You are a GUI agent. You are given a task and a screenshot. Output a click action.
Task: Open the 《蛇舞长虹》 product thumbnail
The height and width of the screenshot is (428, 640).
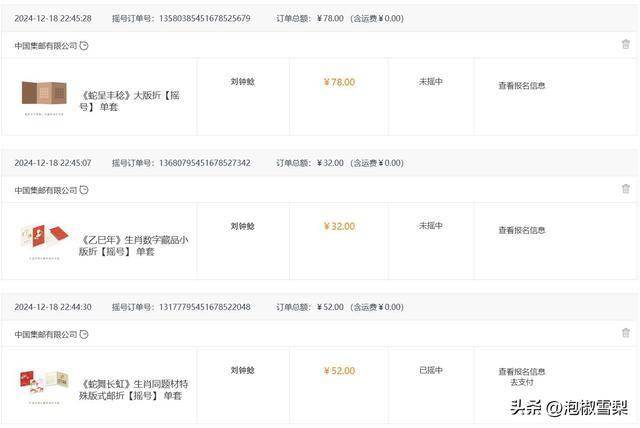pyautogui.click(x=44, y=386)
